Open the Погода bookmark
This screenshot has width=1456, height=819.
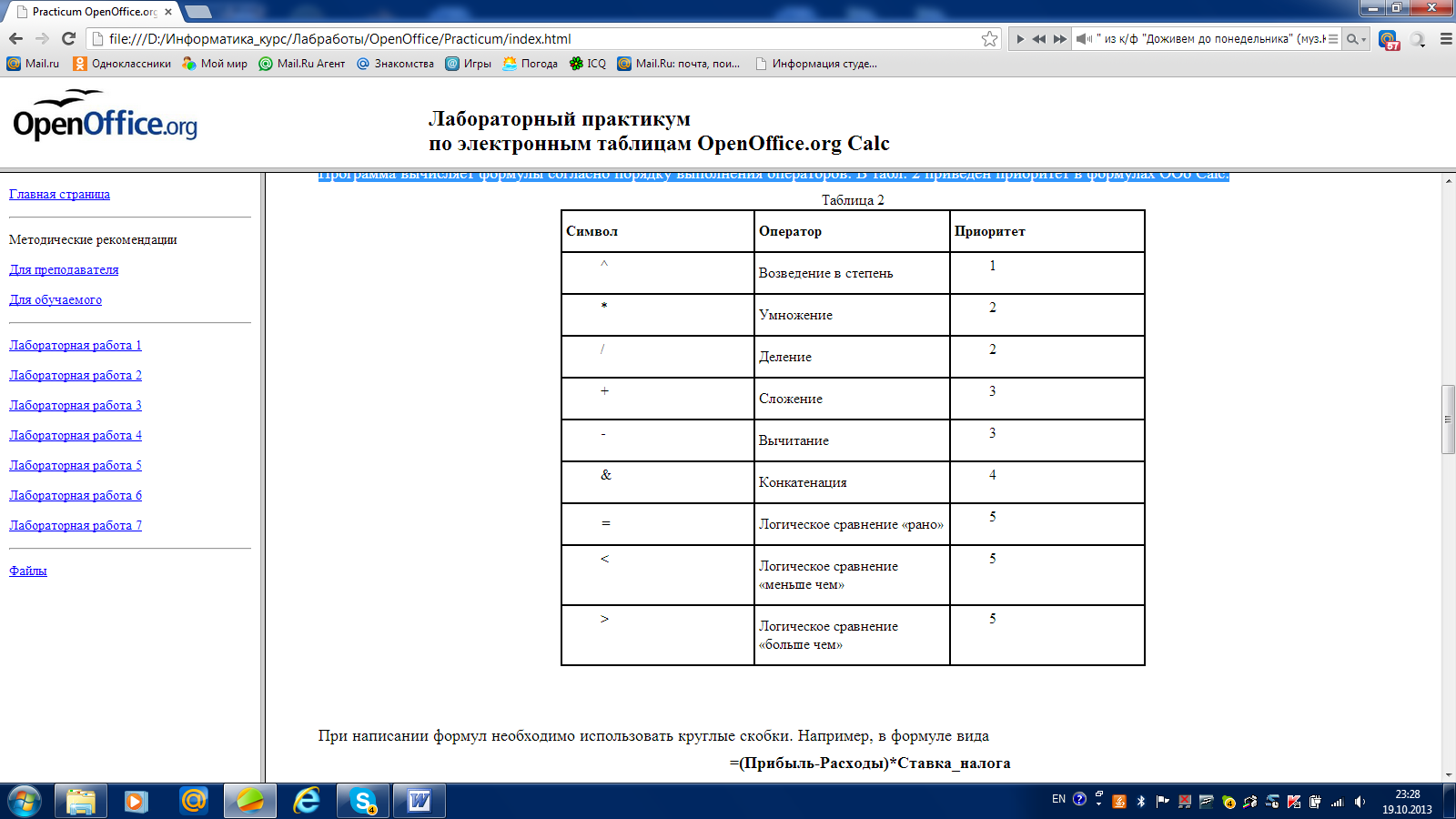[531, 64]
